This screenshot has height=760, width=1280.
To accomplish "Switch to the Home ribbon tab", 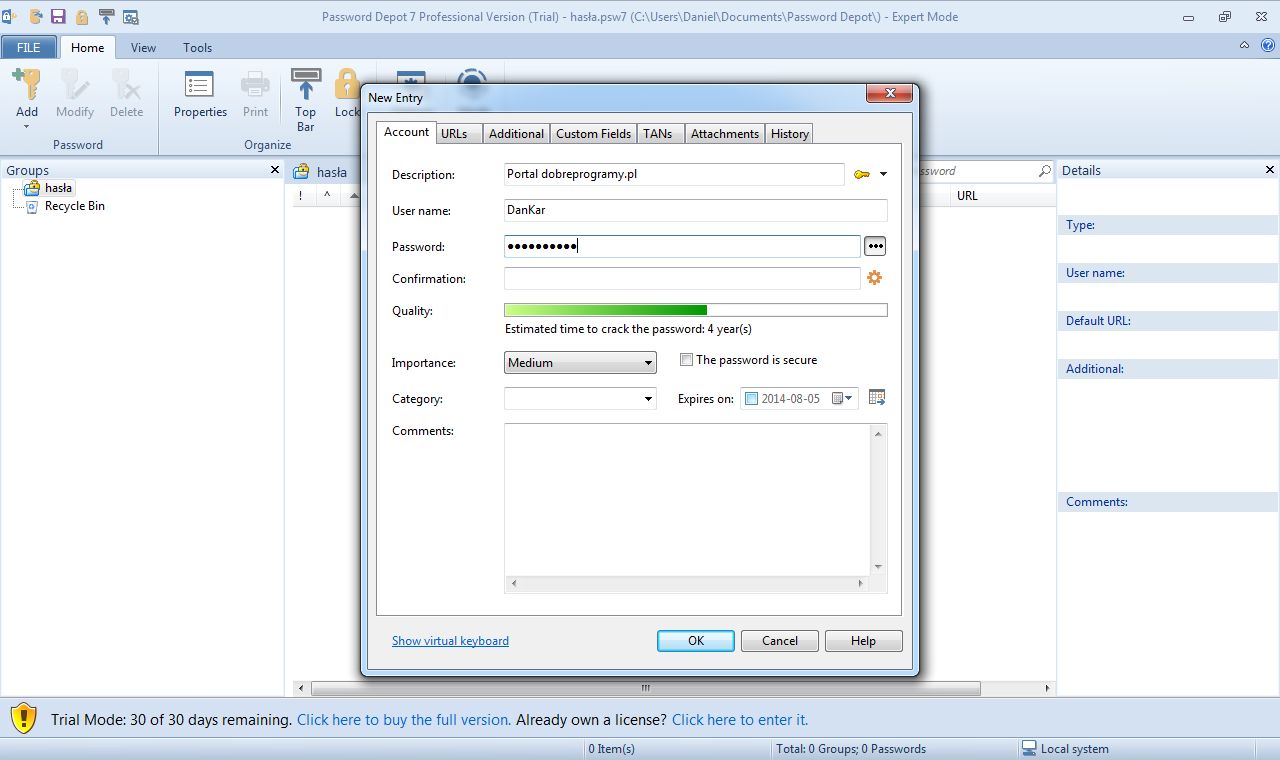I will 88,47.
